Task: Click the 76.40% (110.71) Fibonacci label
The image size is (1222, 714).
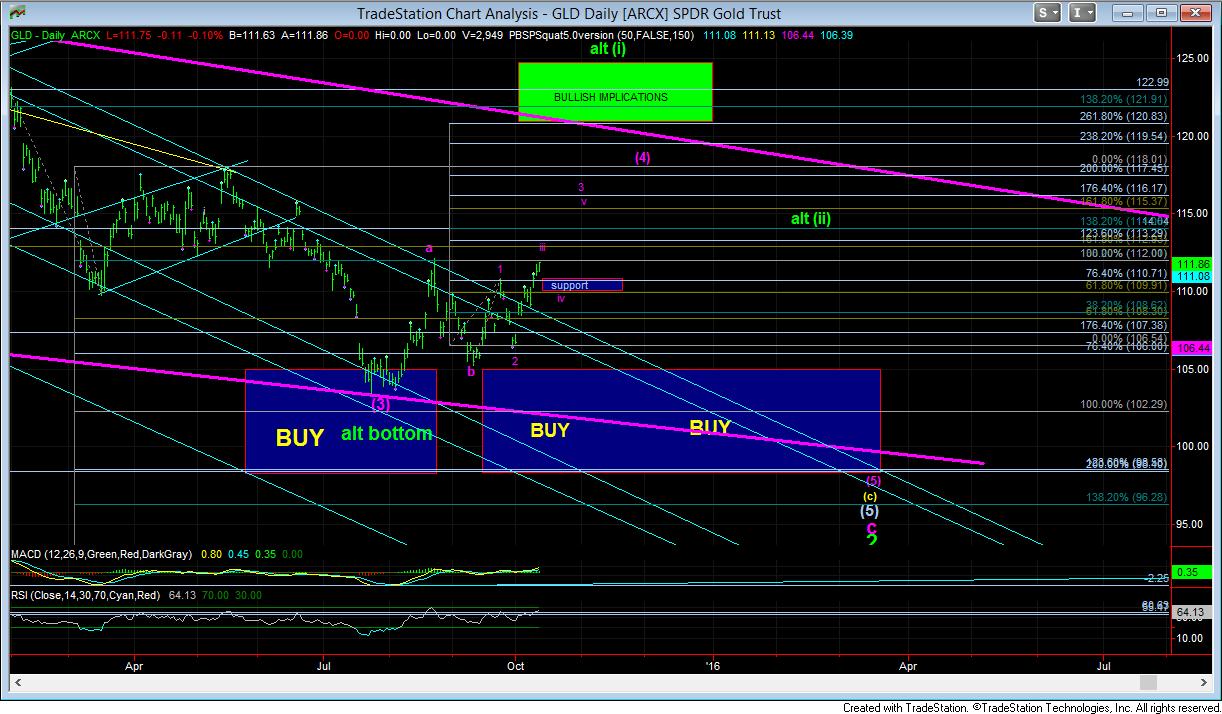Action: [1125, 273]
